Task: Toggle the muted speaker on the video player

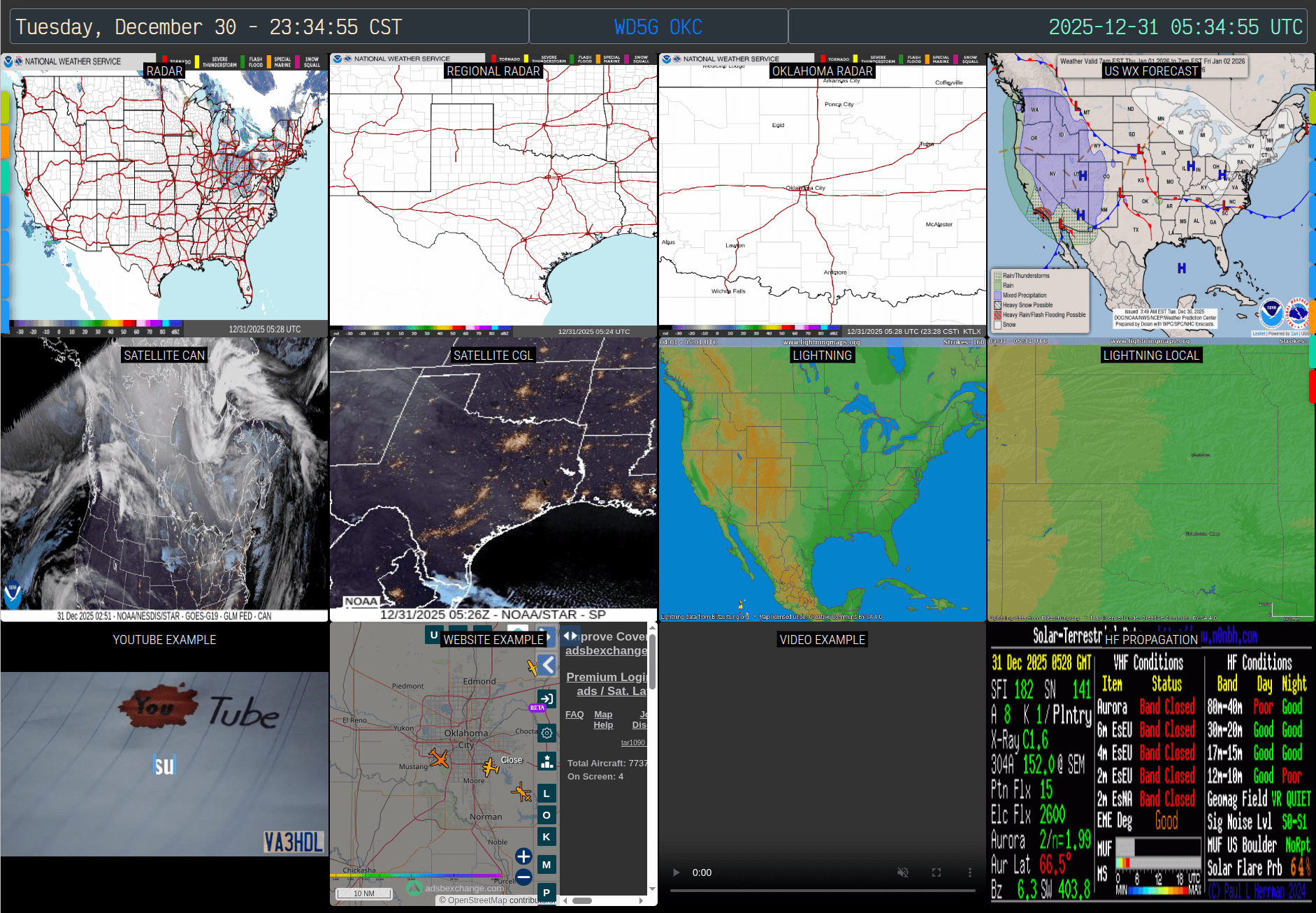Action: point(903,872)
